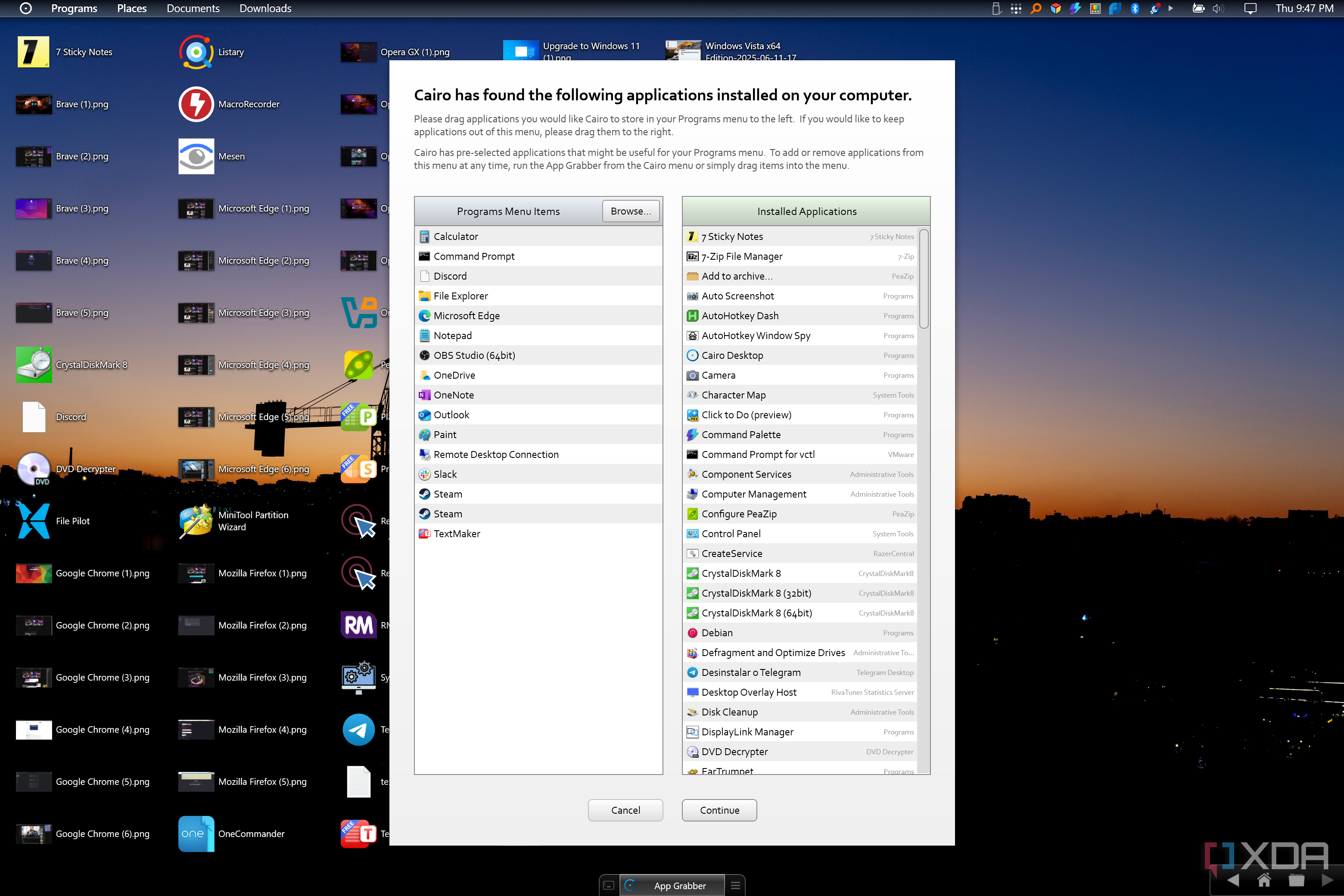Click the Listary desktop icon
1344x896 pixels.
[196, 52]
